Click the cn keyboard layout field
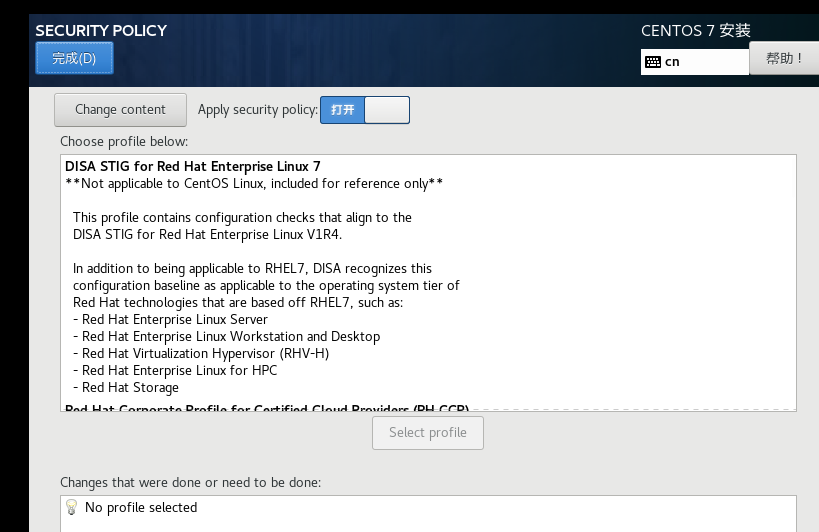The image size is (819, 532). (695, 62)
